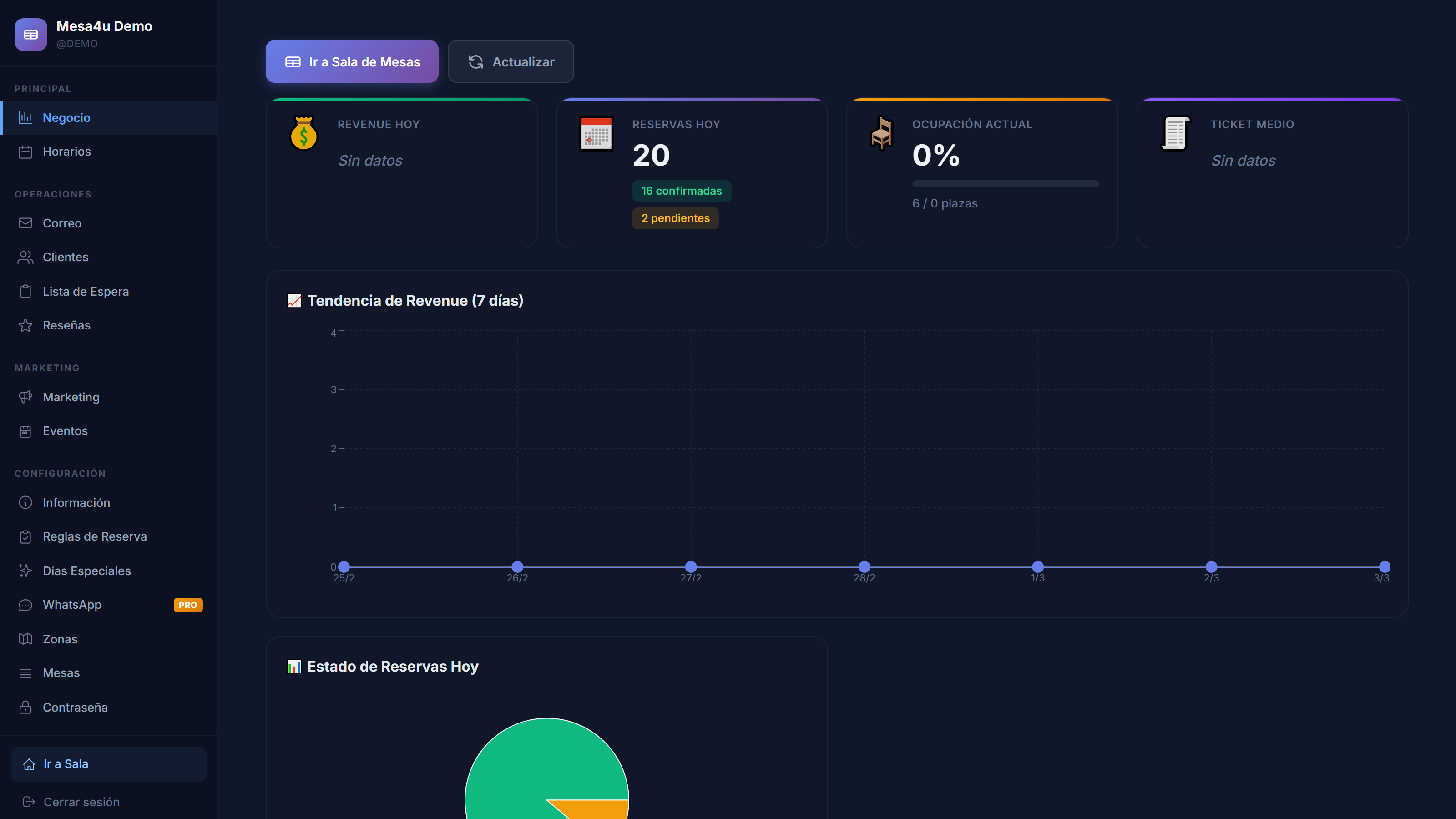This screenshot has height=819, width=1456.
Task: Open WhatsApp configuration
Action: [109, 605]
